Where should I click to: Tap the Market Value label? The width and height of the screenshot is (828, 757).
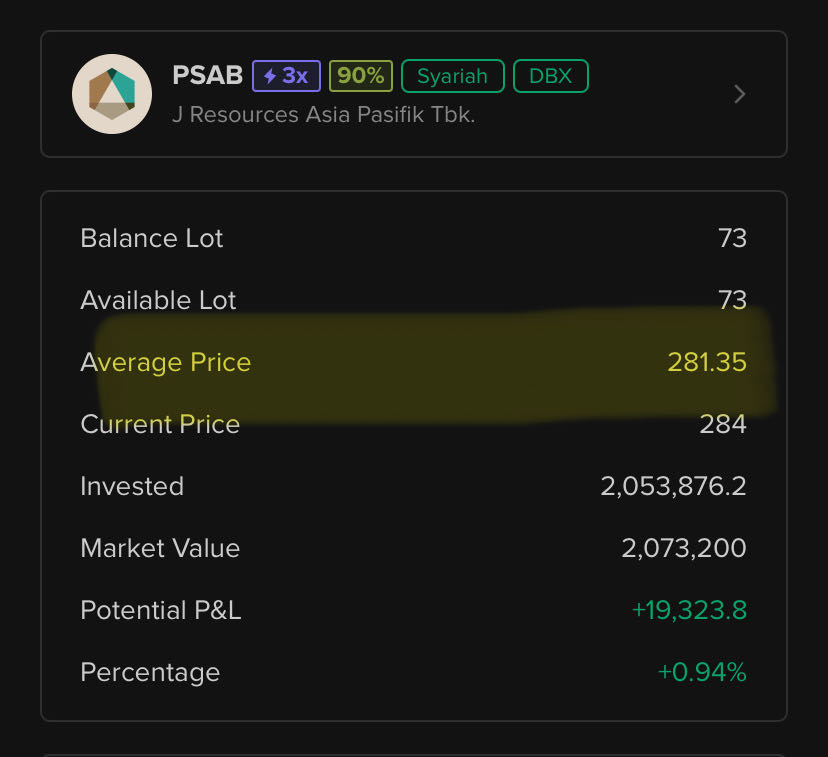160,548
